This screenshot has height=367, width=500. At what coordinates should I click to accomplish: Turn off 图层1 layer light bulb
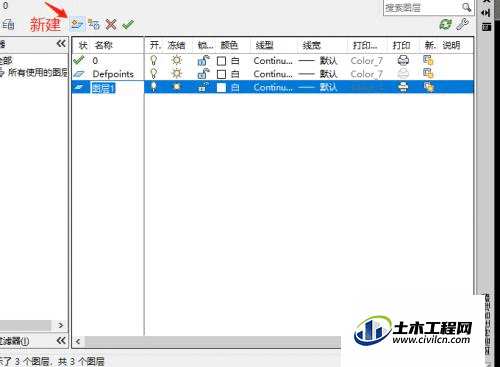pos(154,87)
